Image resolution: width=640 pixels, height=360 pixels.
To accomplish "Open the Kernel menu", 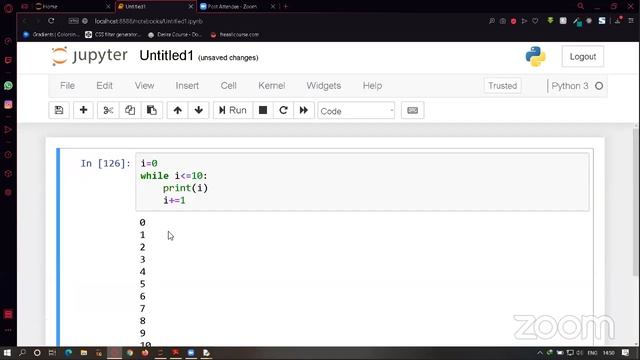I will coord(272,86).
